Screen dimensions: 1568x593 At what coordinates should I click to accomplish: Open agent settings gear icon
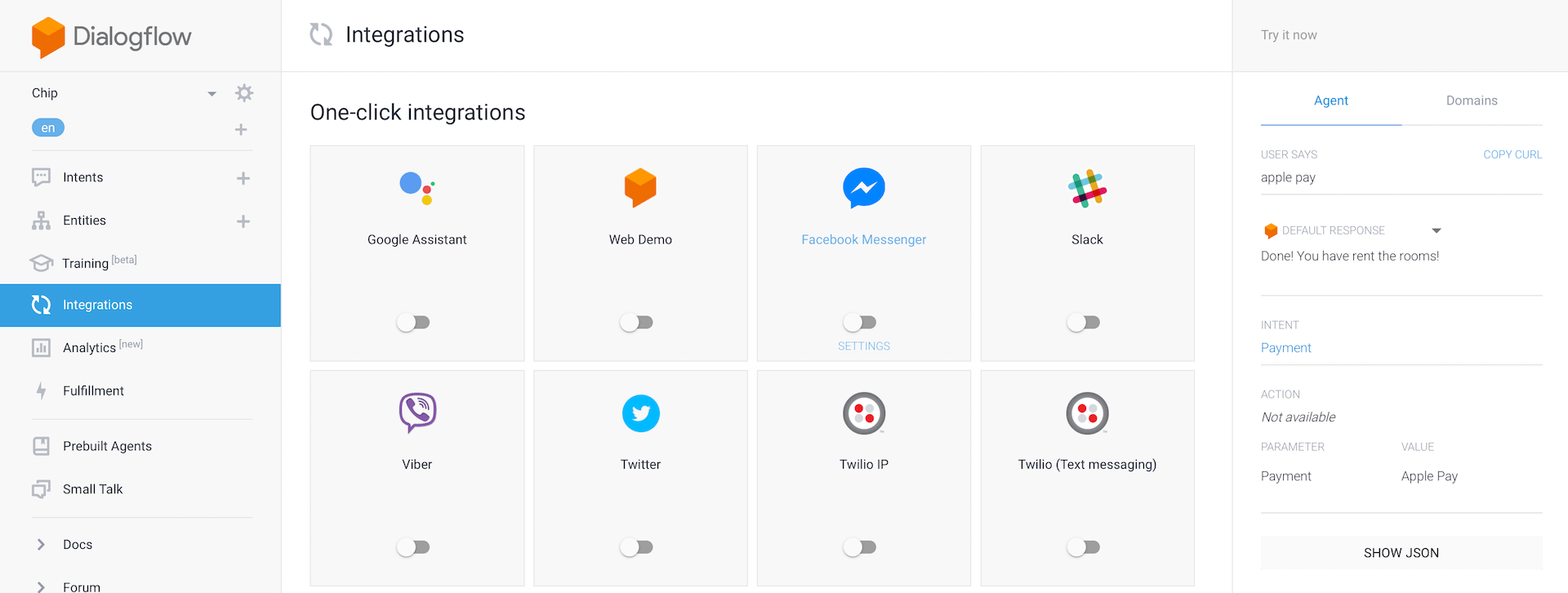click(x=243, y=93)
